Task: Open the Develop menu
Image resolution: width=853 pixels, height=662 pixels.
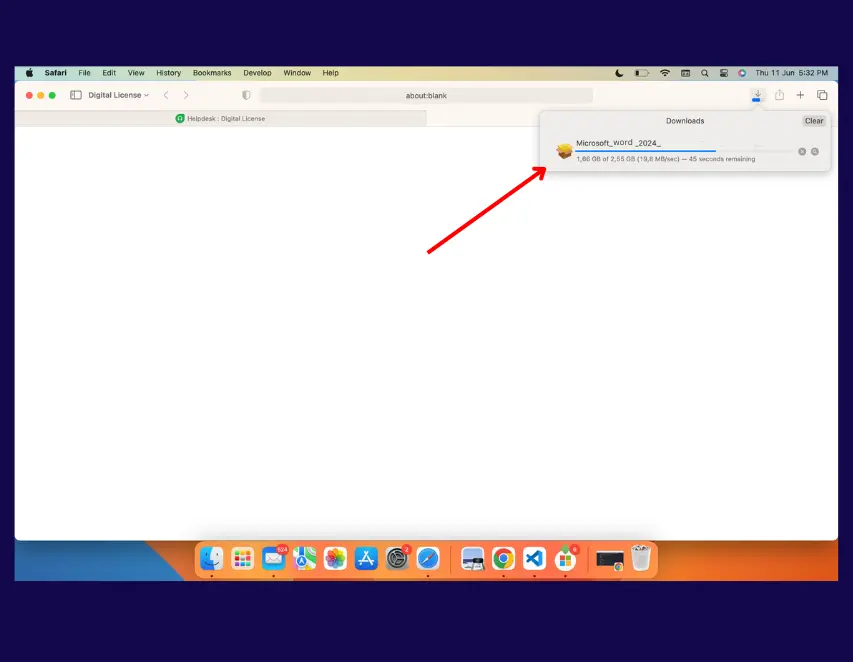Action: coord(257,73)
